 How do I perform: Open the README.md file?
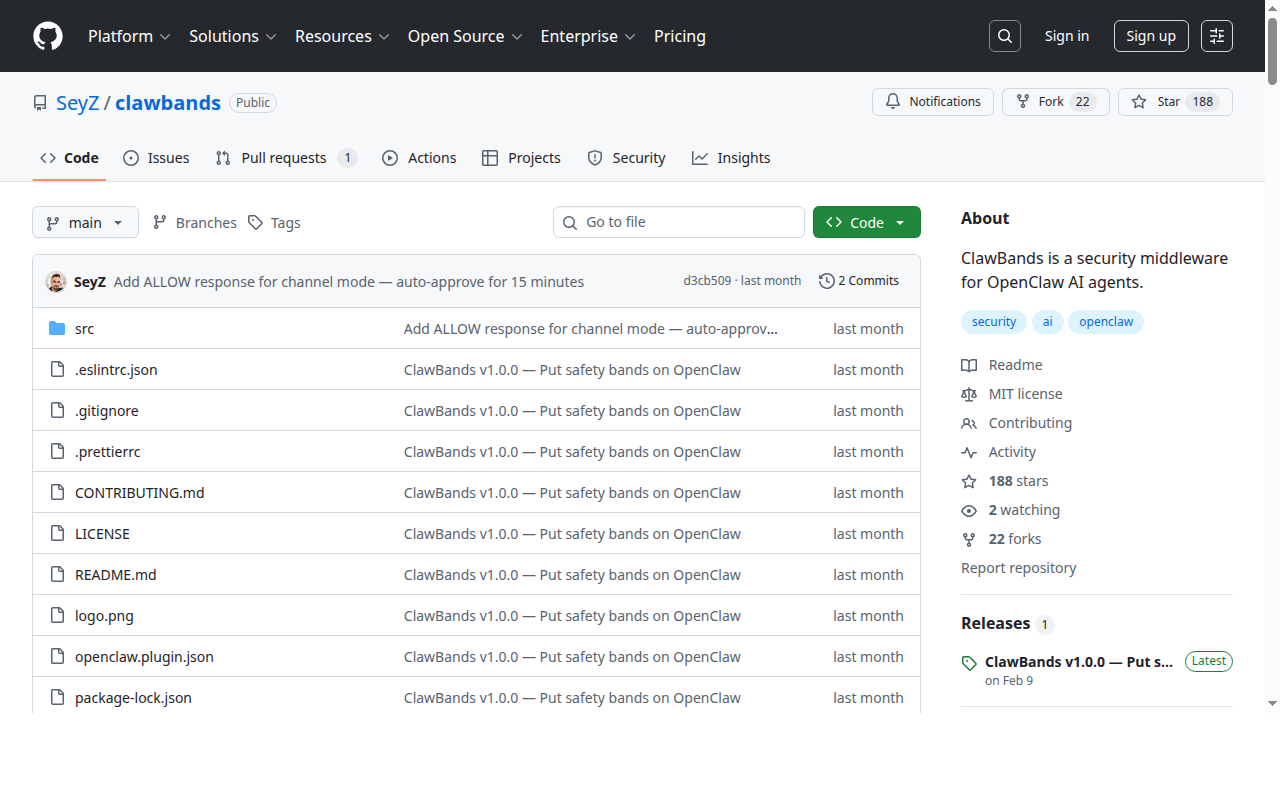pyautogui.click(x=116, y=575)
